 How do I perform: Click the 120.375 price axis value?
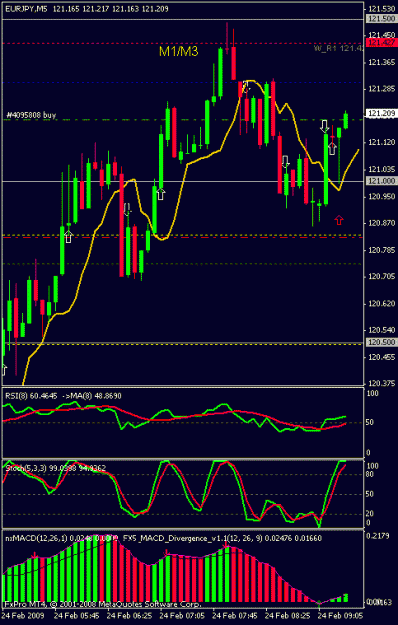coord(381,383)
